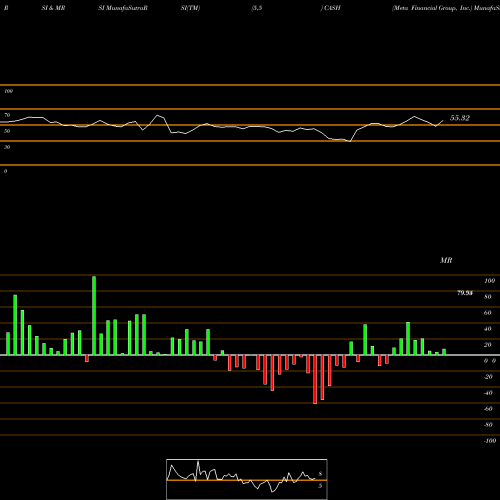The height and width of the screenshot is (500, 500).
Task: Click the CASH ticker symbol in header
Action: click(x=332, y=8)
